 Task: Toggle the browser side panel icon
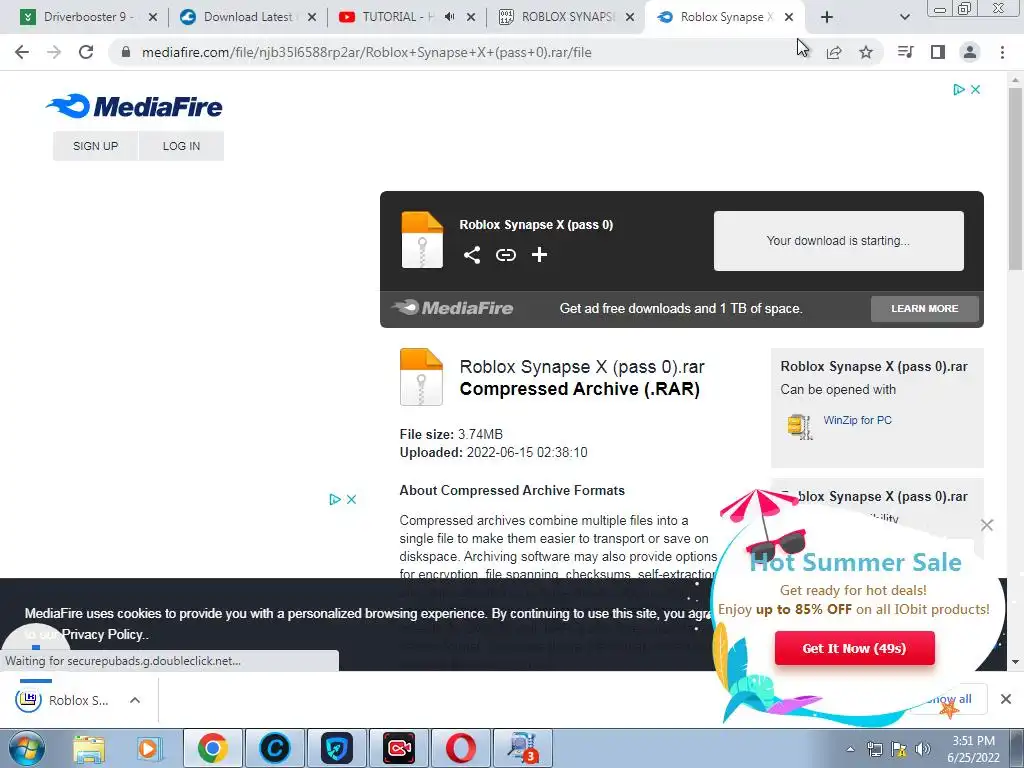(x=938, y=52)
